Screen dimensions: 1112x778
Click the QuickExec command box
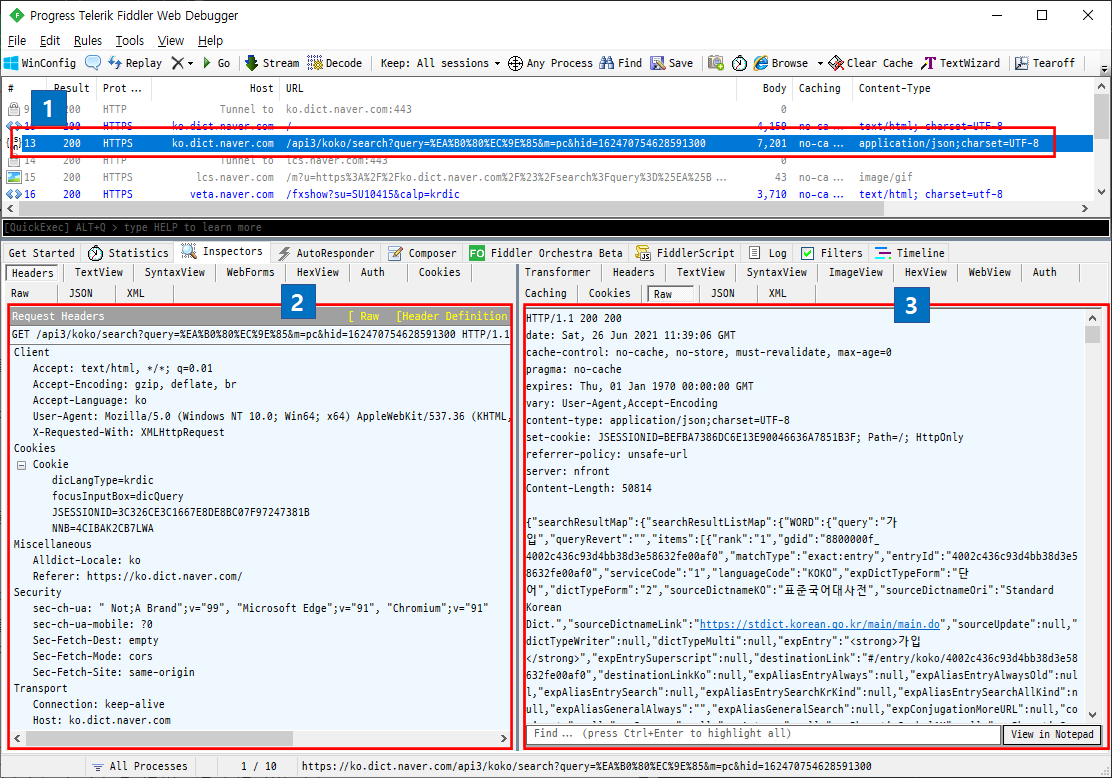click(x=555, y=227)
